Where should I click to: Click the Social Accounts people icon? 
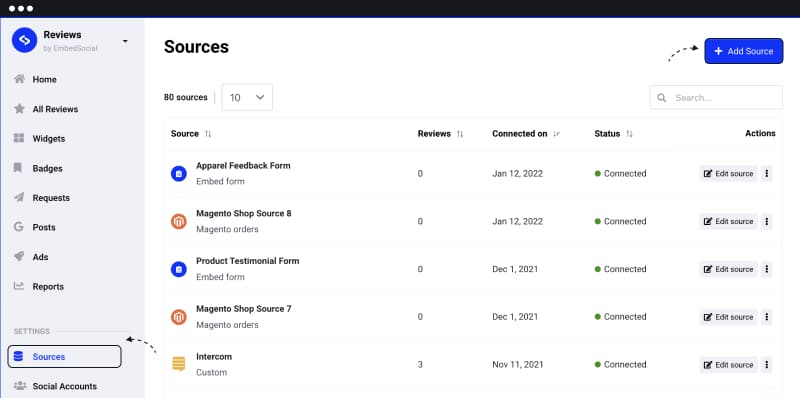19,386
